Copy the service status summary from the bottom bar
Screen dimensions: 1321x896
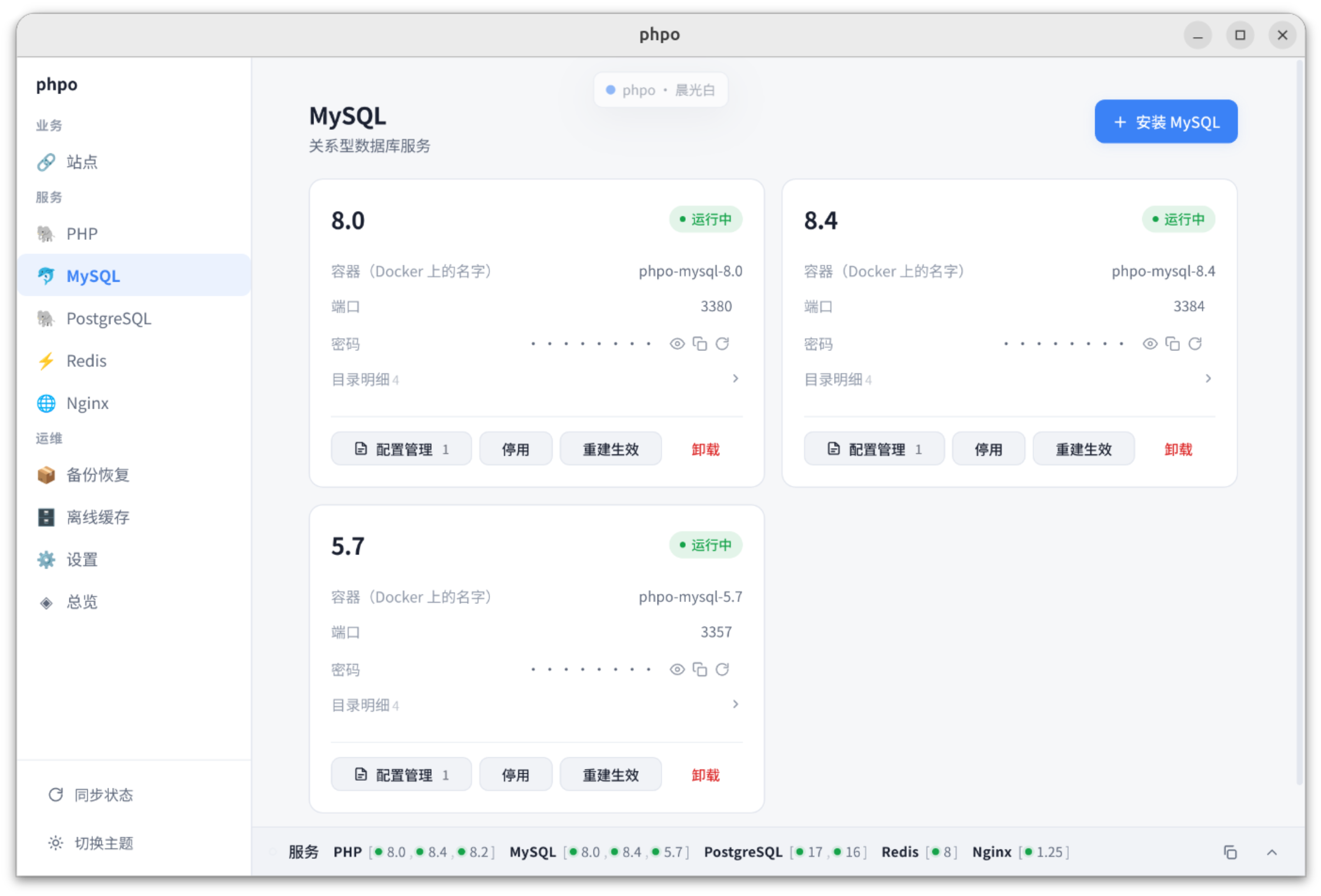[x=1230, y=852]
